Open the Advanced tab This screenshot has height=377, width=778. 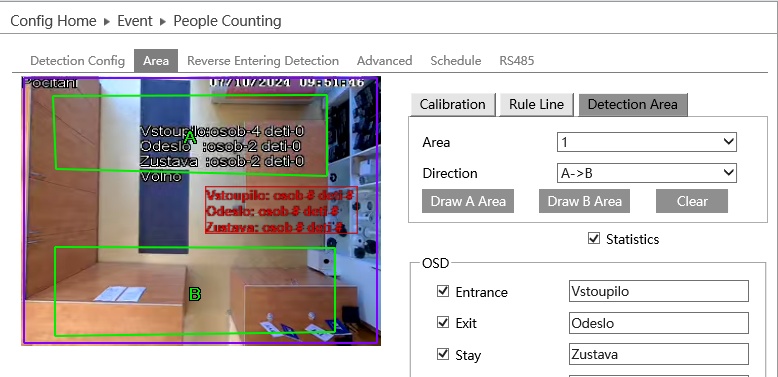385,61
